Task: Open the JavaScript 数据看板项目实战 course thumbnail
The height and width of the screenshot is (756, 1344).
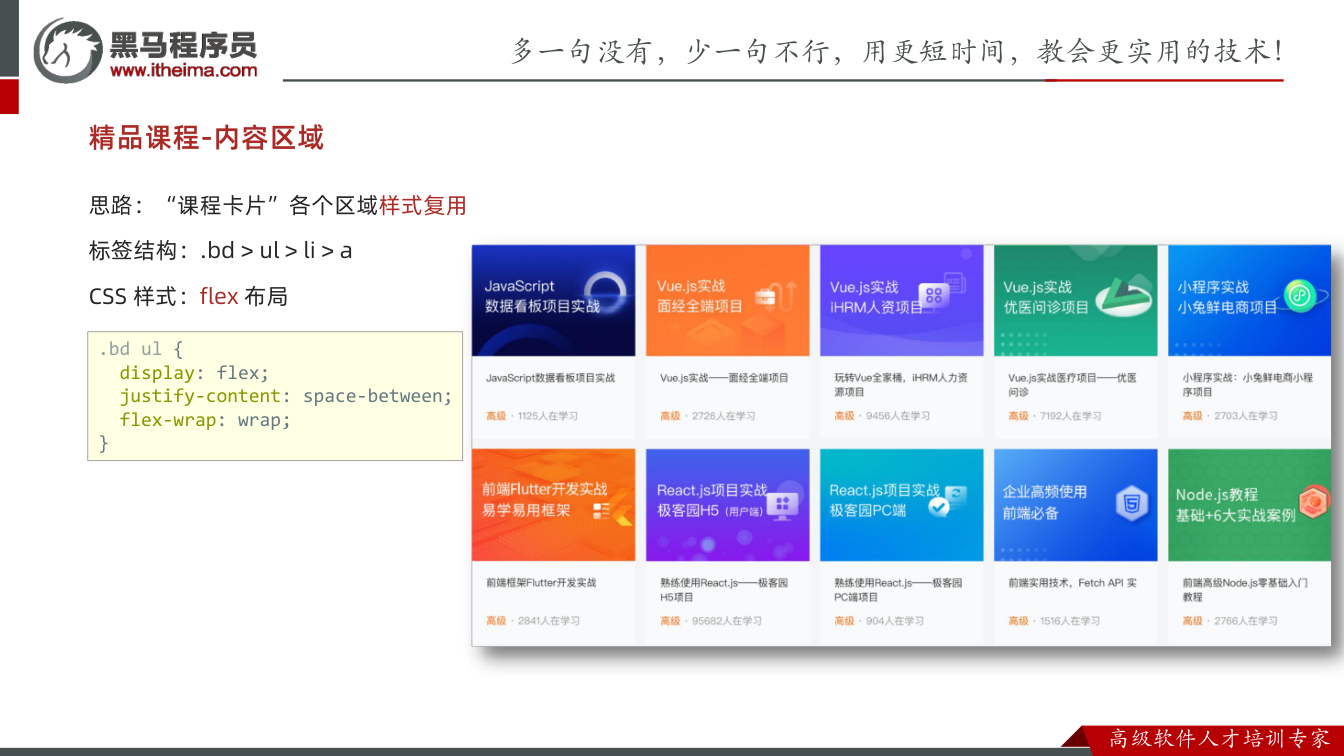Action: click(554, 300)
